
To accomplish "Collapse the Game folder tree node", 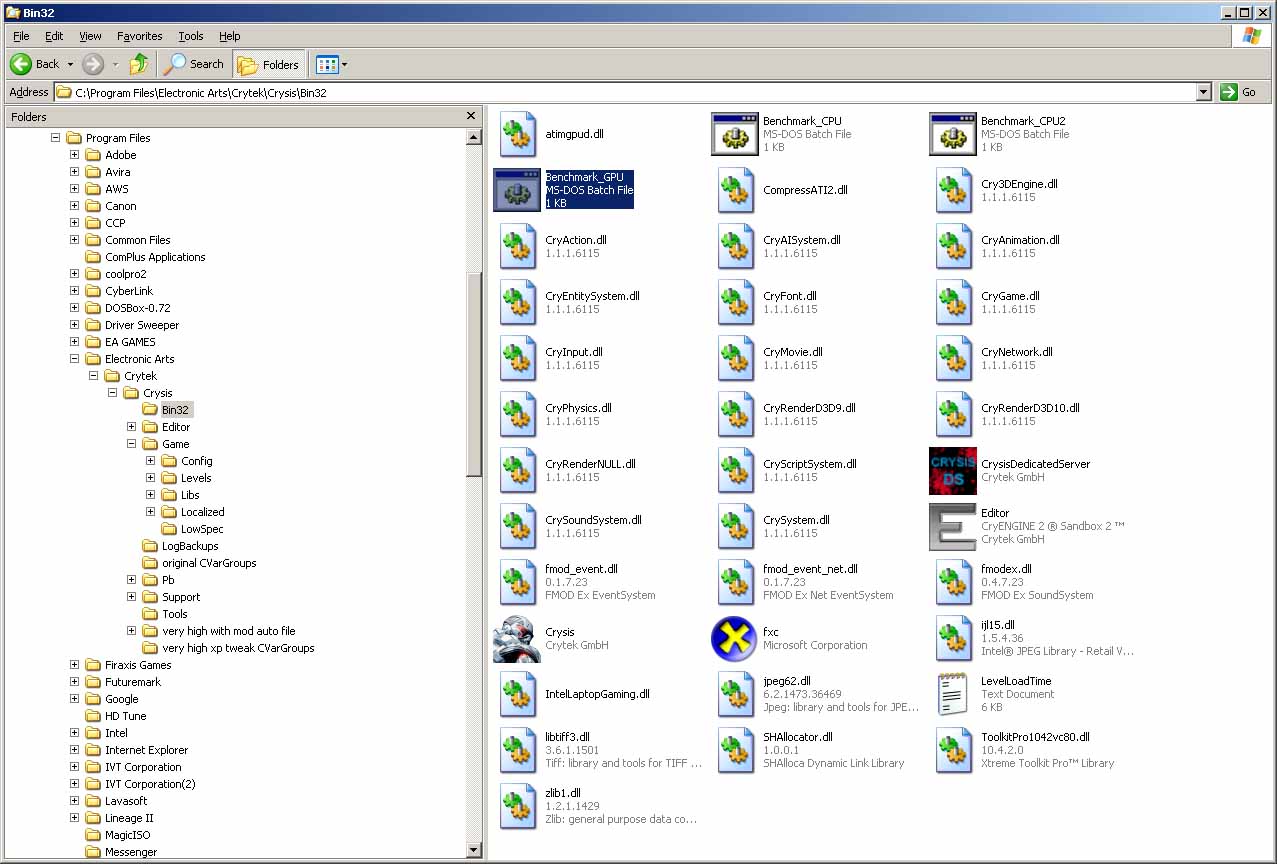I will tap(131, 444).
